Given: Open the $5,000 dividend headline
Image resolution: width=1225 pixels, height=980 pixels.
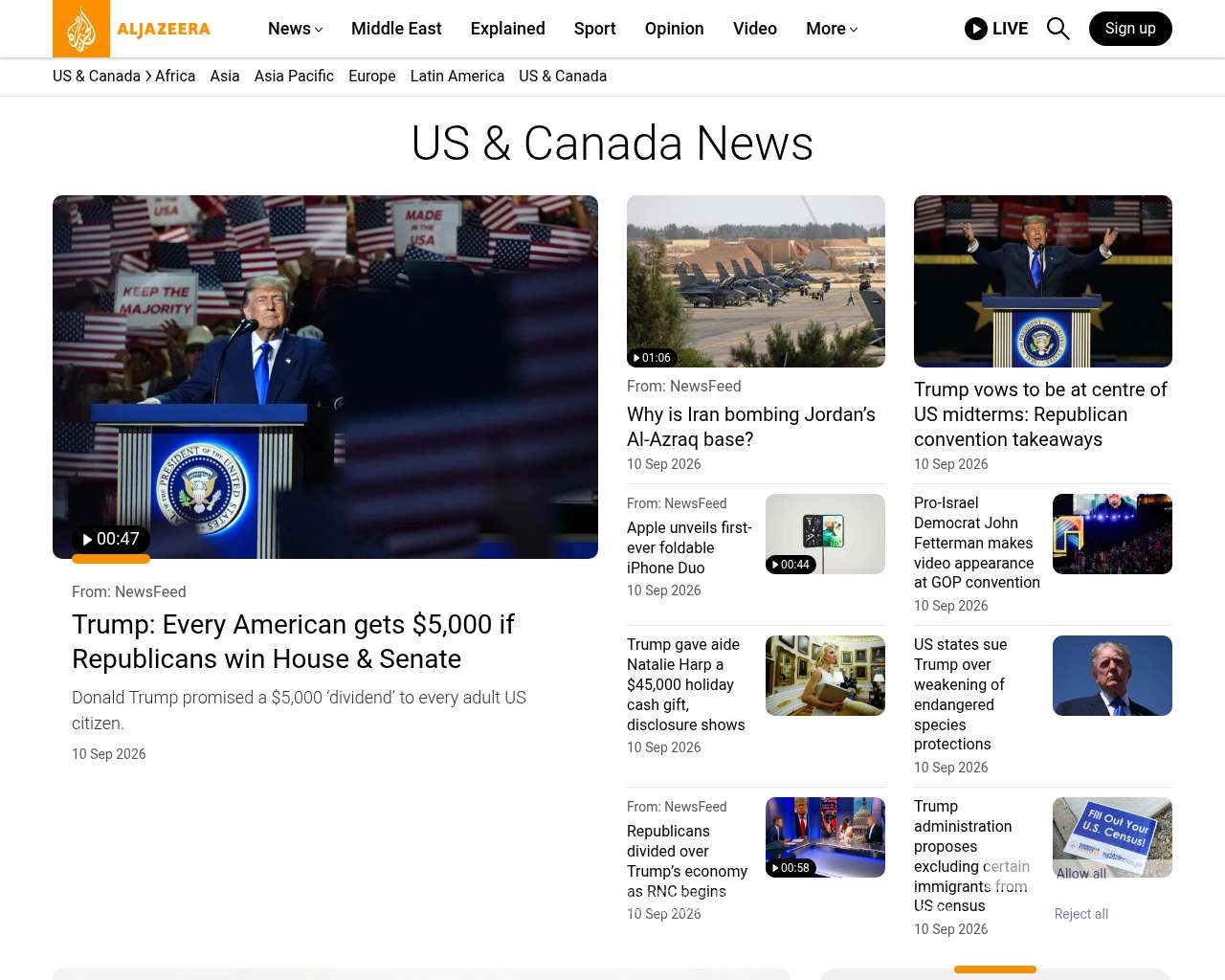Looking at the screenshot, I should (x=295, y=641).
